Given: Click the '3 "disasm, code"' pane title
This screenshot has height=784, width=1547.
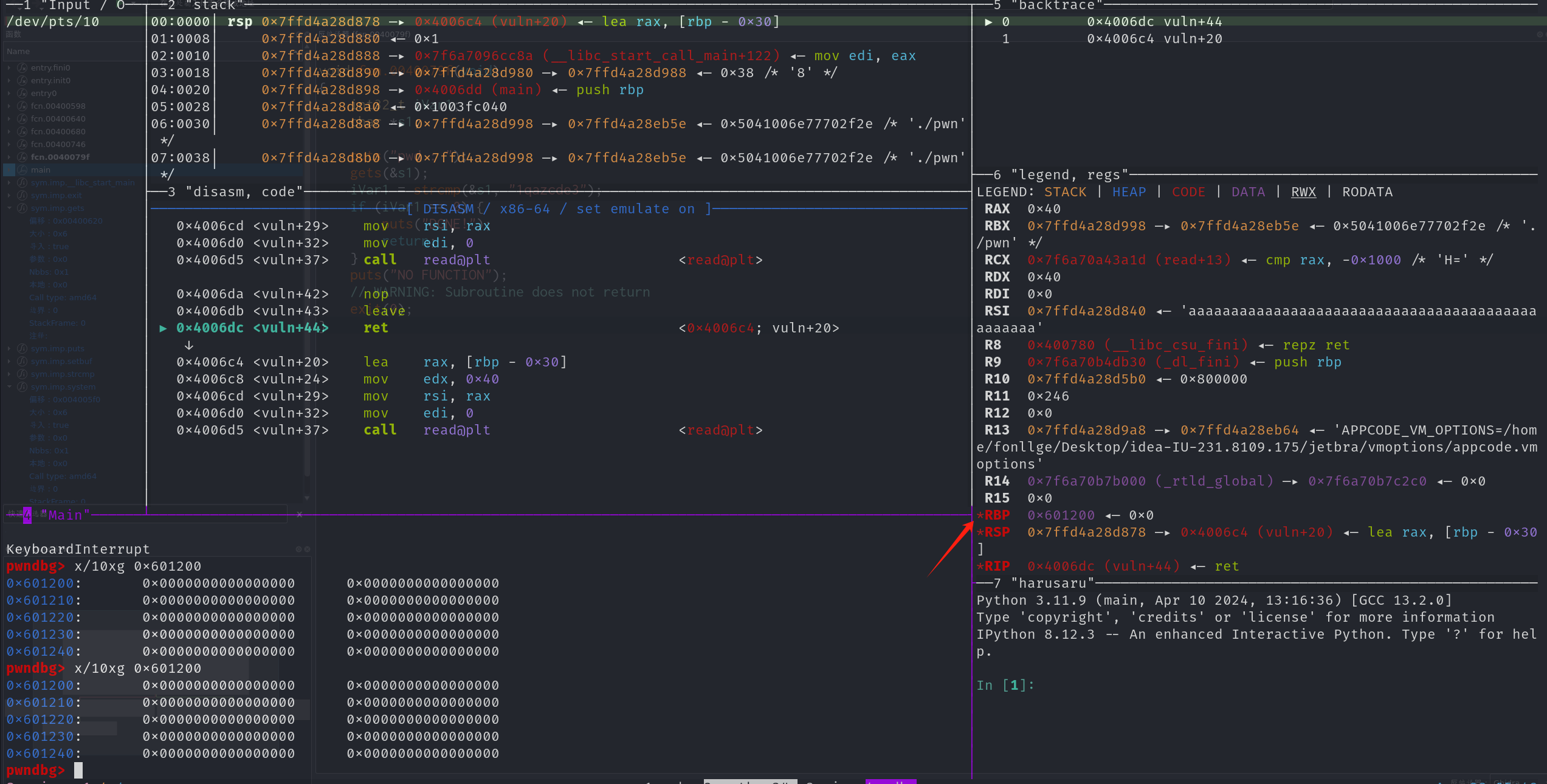Looking at the screenshot, I should point(236,191).
